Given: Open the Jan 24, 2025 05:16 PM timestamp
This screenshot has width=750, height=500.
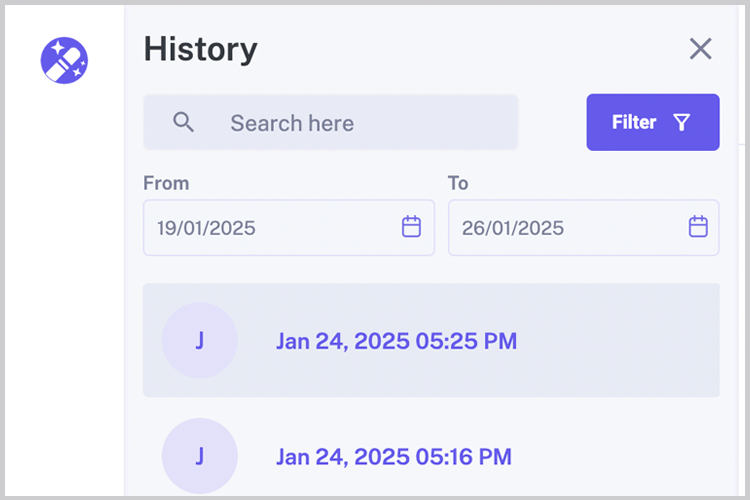Looking at the screenshot, I should click(394, 457).
